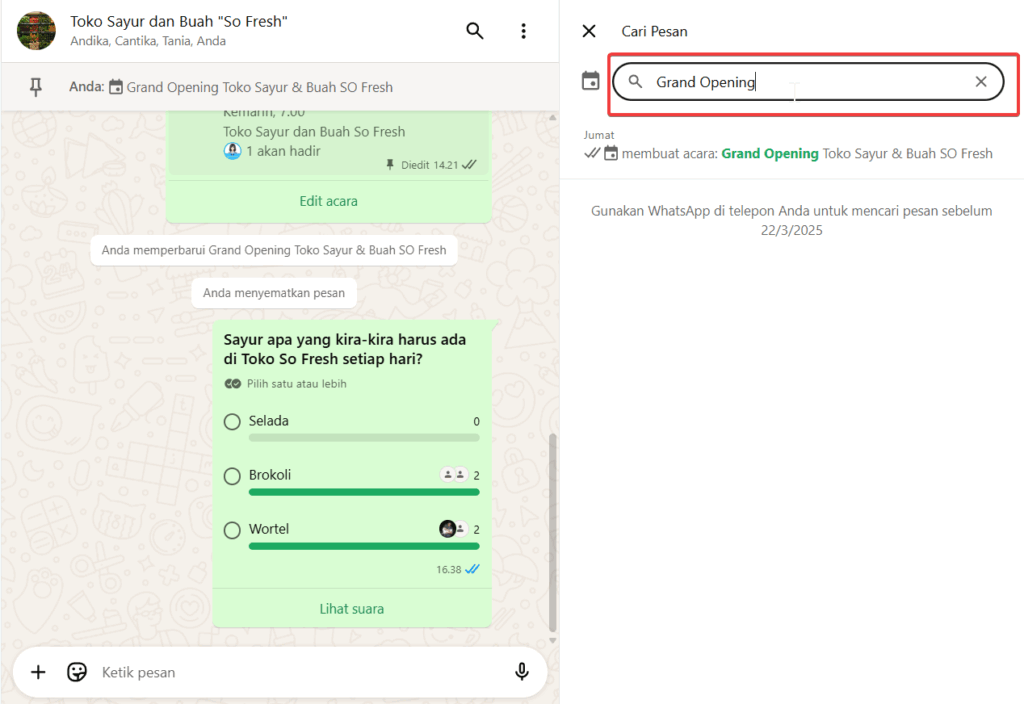Screen dimensions: 1024x704
Task: Clear the Grand Opening search text
Action: click(x=981, y=82)
